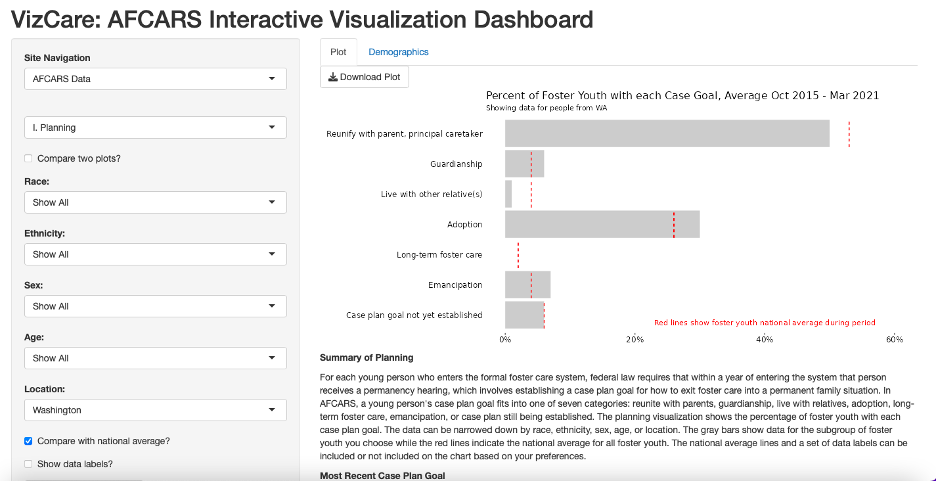Screen dimensions: 936x482
Task: Click the VizCare dashboard title
Action: (x=303, y=20)
